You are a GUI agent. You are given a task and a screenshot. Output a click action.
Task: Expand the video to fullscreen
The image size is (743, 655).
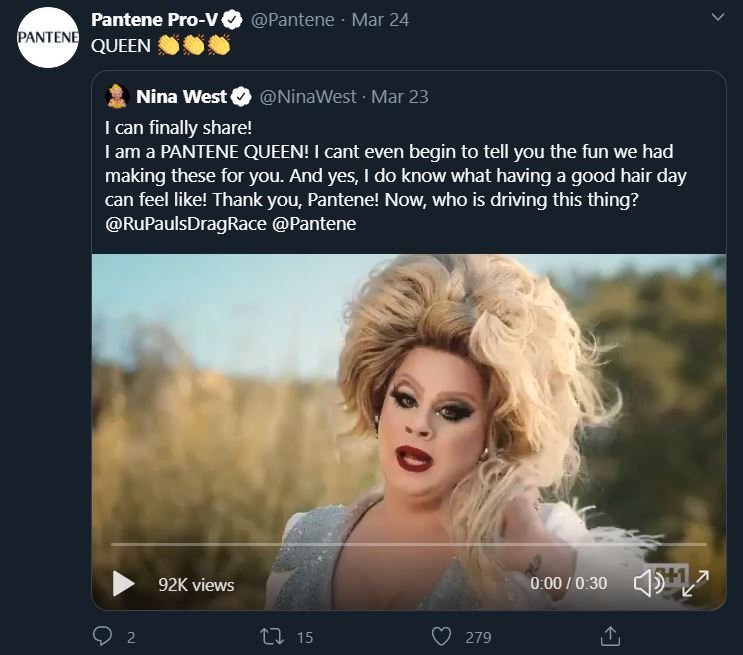(695, 583)
